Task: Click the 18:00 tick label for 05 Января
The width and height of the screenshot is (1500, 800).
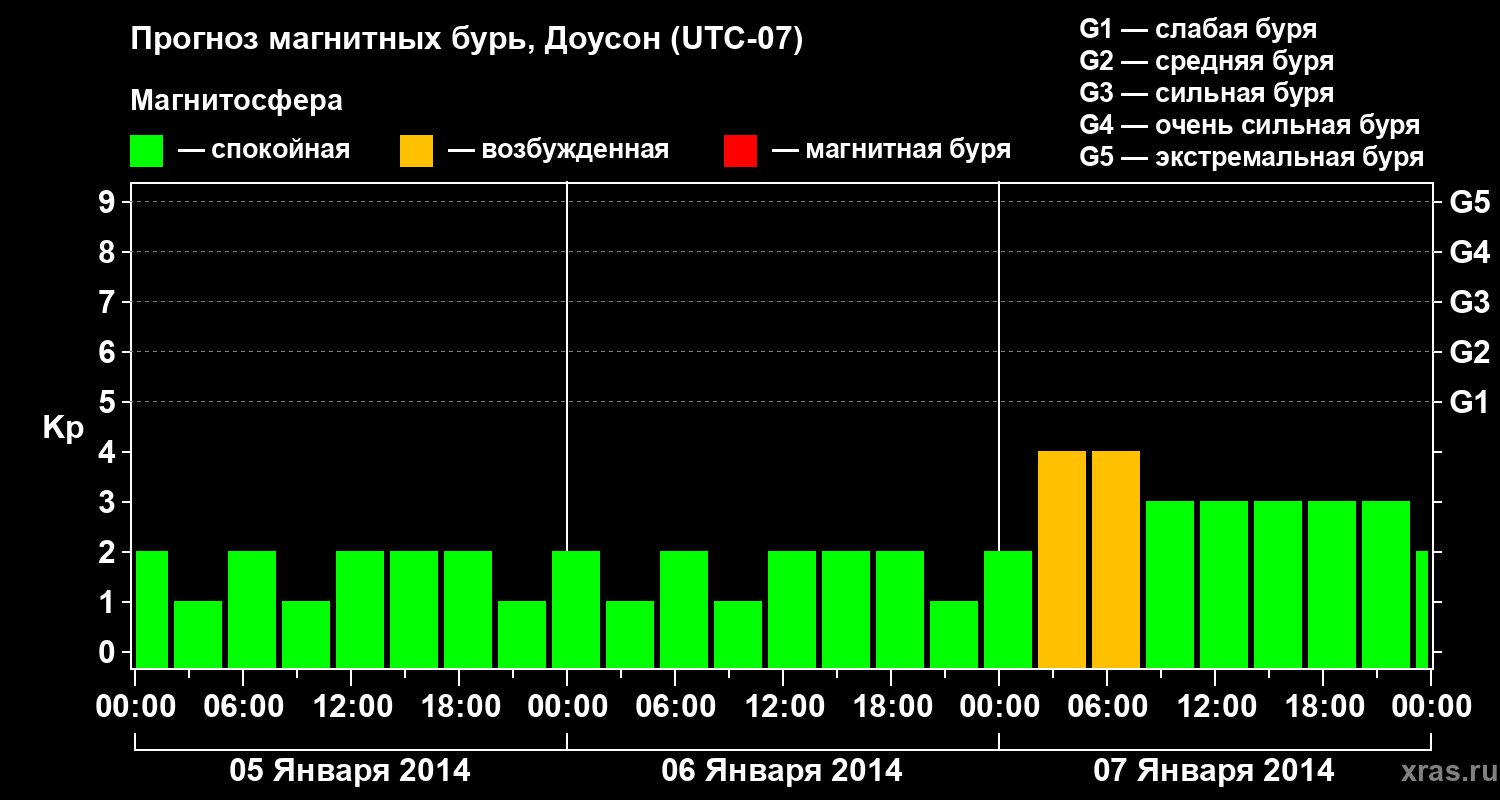Action: point(459,707)
